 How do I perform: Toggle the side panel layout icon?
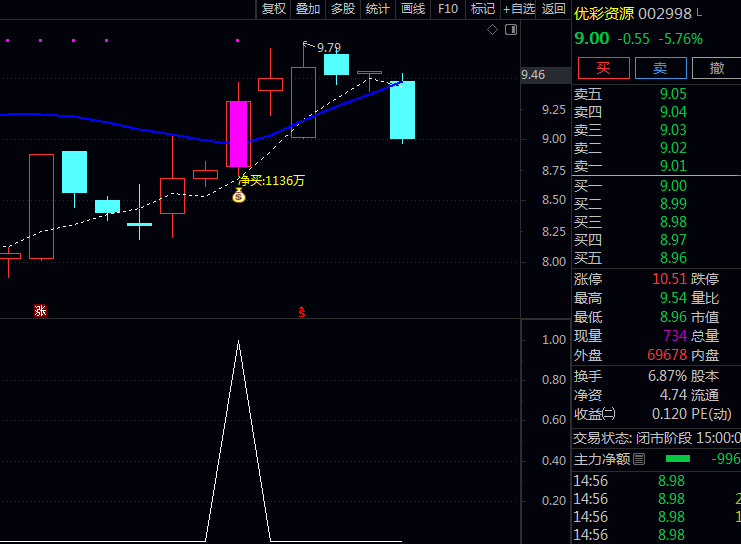(x=511, y=30)
